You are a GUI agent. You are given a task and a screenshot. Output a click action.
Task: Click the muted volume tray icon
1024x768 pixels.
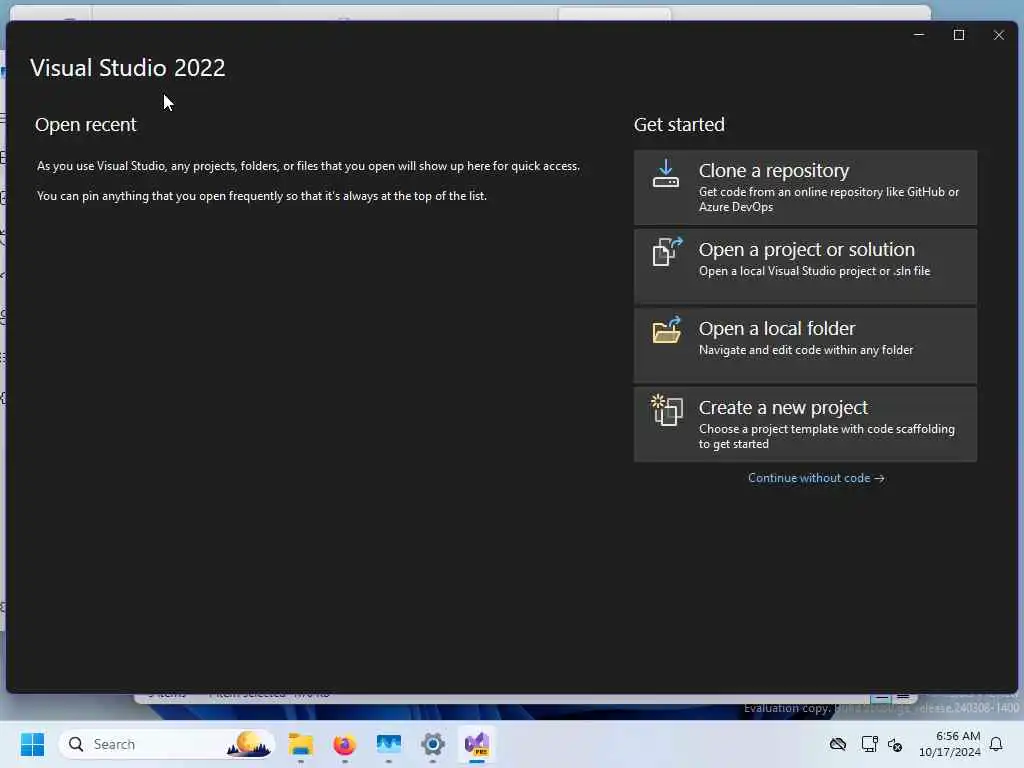click(895, 744)
